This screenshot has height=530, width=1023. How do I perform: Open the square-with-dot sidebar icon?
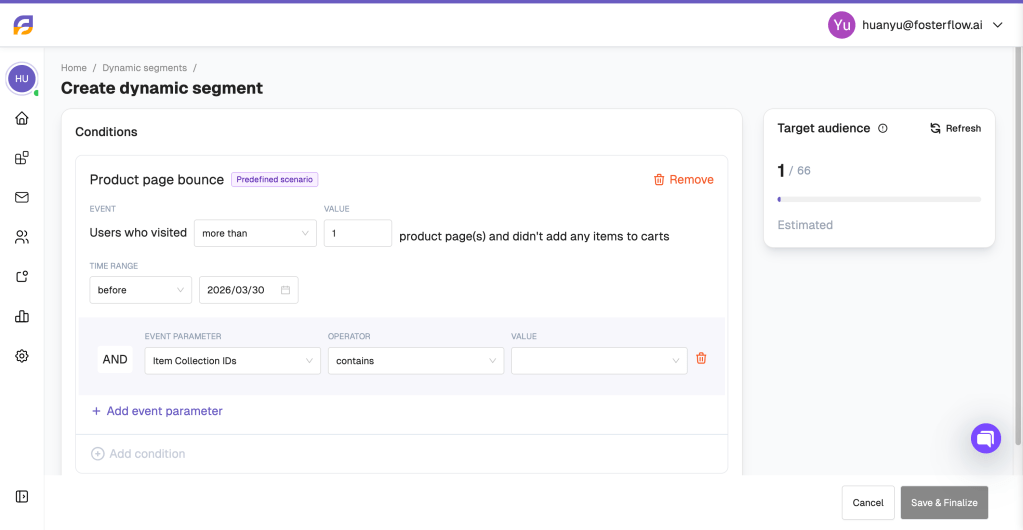(22, 277)
